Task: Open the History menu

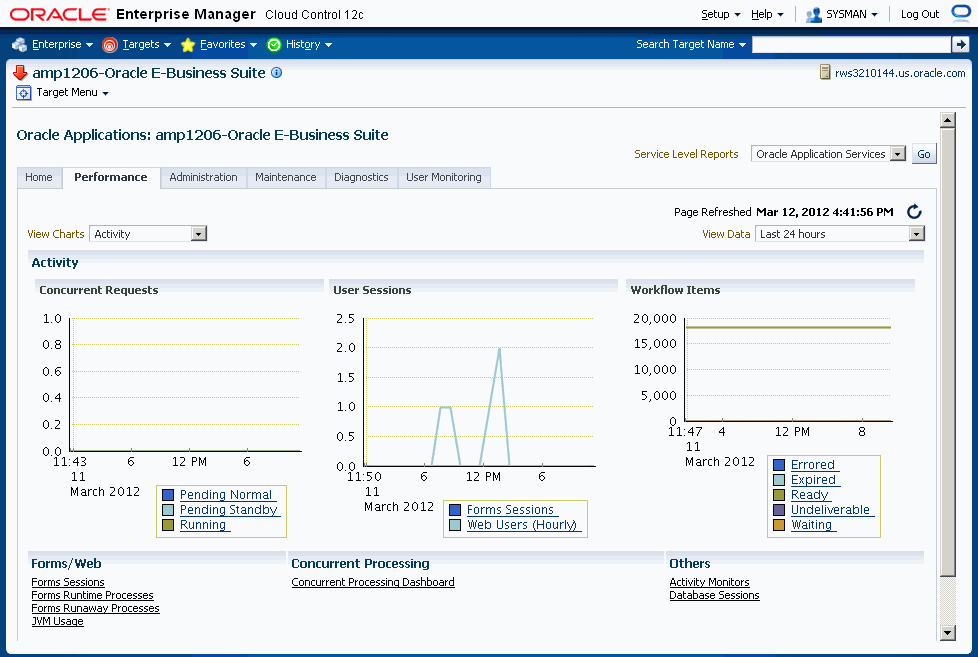Action: click(309, 44)
